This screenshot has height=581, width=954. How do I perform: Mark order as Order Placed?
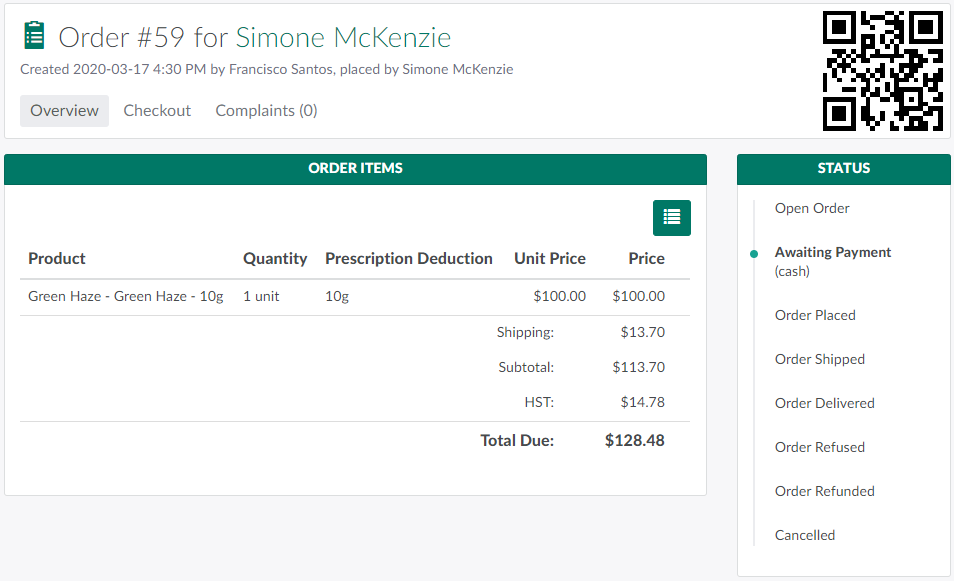[815, 315]
